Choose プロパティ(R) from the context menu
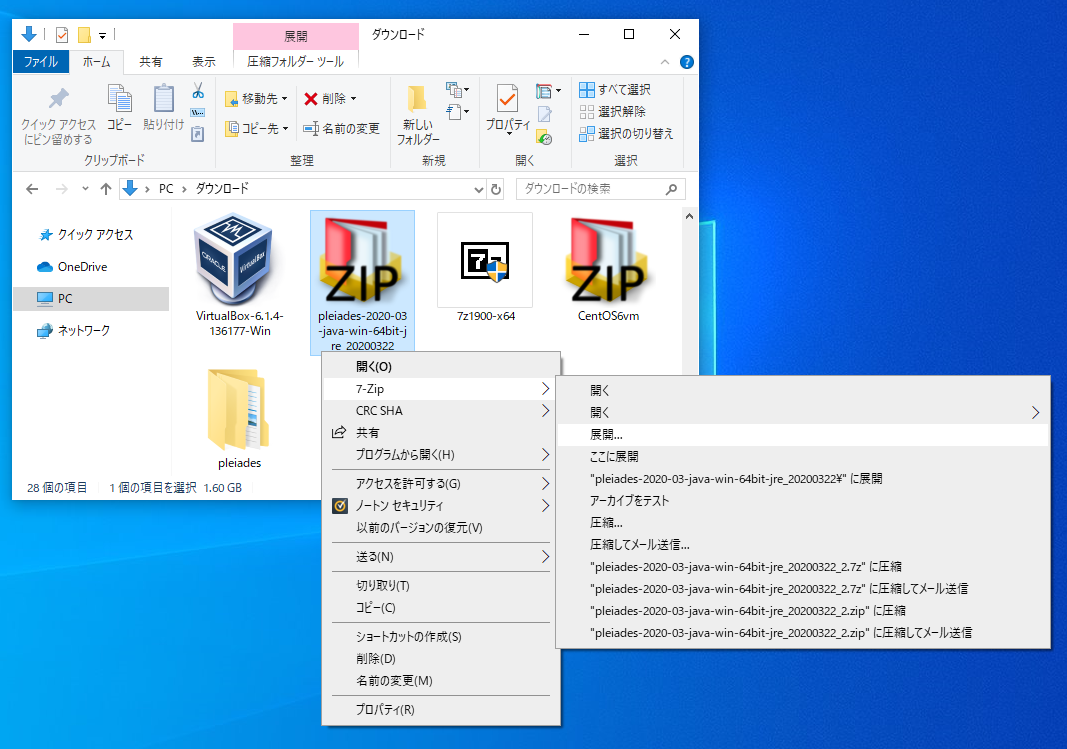This screenshot has height=749, width=1067. (385, 710)
